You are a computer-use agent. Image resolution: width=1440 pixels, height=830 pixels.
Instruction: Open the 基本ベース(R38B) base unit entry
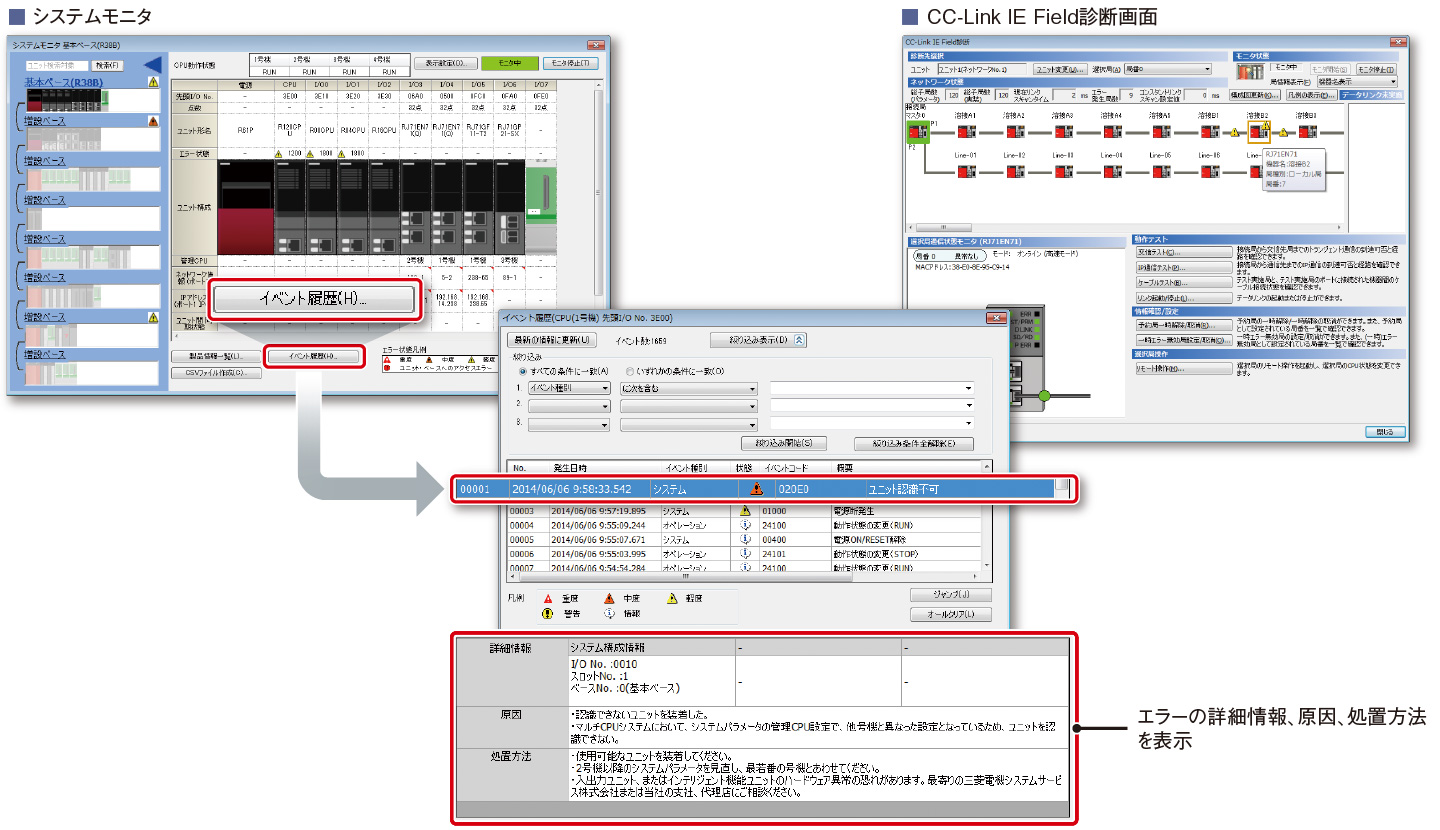click(64, 82)
